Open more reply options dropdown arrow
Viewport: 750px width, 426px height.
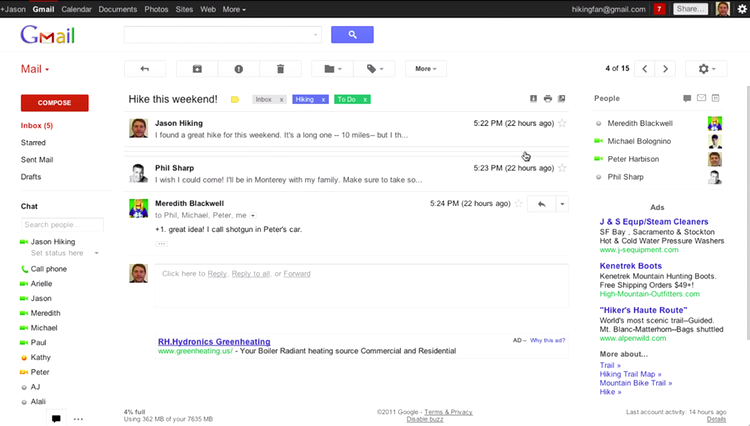point(562,204)
